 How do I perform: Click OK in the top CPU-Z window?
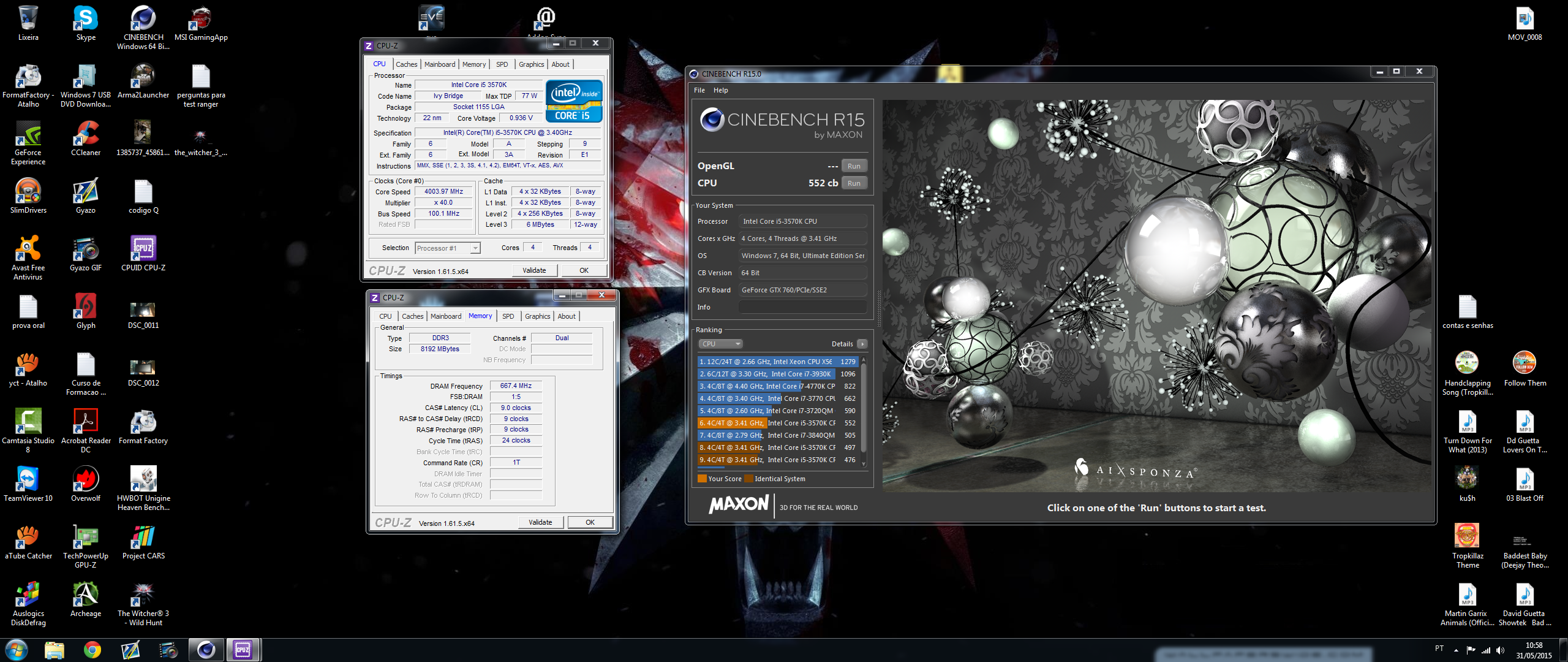pyautogui.click(x=584, y=270)
